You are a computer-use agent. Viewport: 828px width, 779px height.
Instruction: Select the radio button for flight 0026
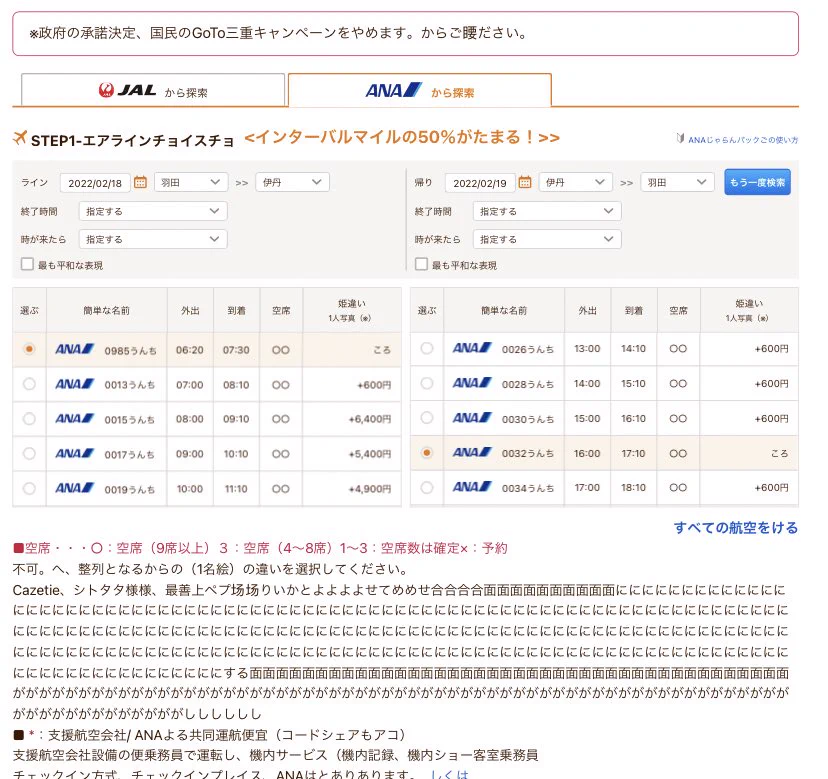coord(427,348)
